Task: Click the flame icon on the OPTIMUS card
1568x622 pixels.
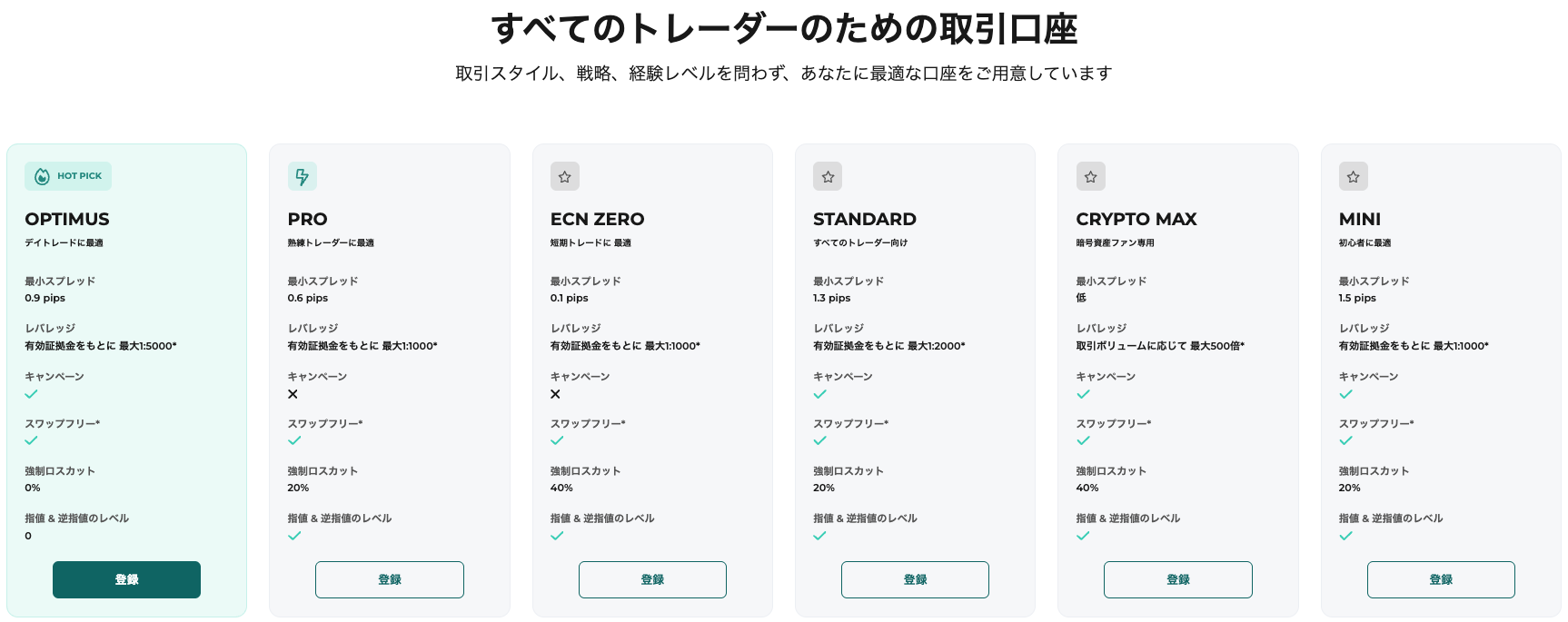Action: (x=40, y=176)
